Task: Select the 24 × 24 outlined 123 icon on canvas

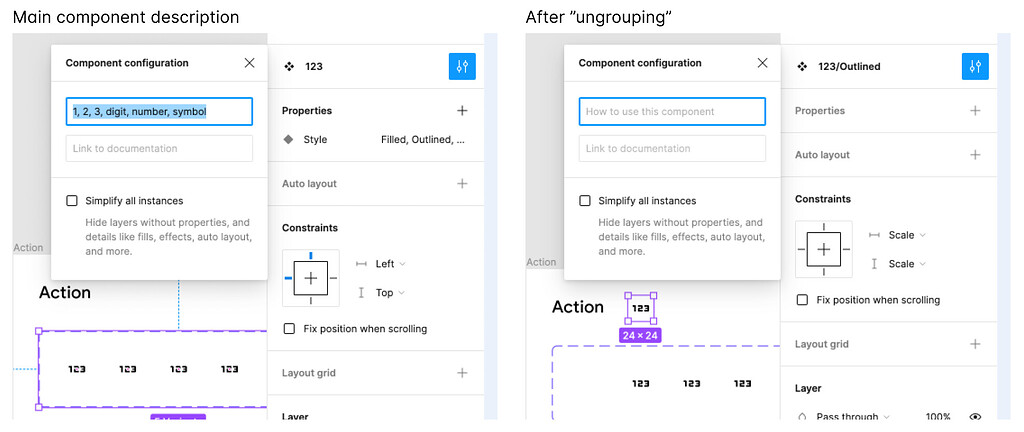Action: (x=641, y=308)
